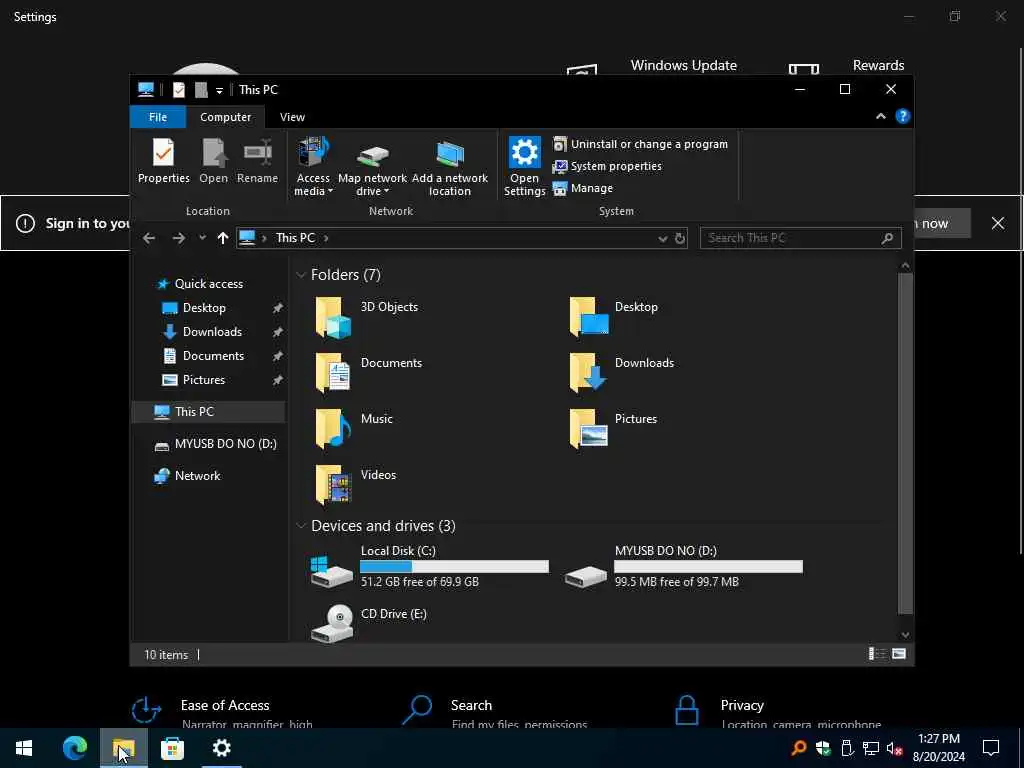
Task: Click Windows Update in Settings header
Action: tap(684, 65)
